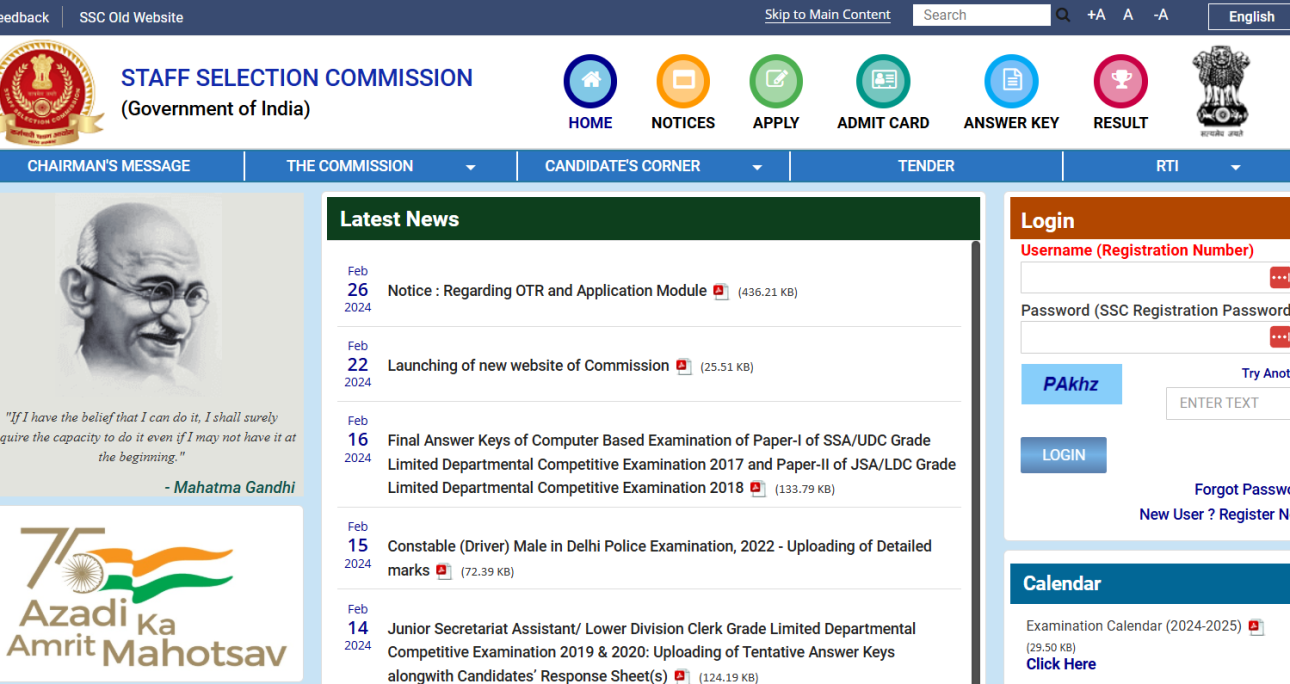Click the SSC logo emblem
The image size is (1290, 684).
pos(50,92)
